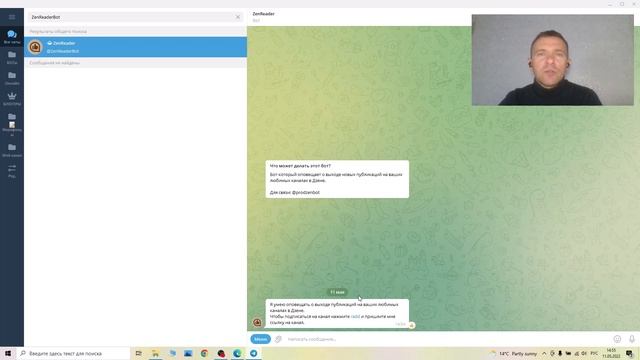Click the blue Menu bot button
This screenshot has width=640, height=360.
260,339
